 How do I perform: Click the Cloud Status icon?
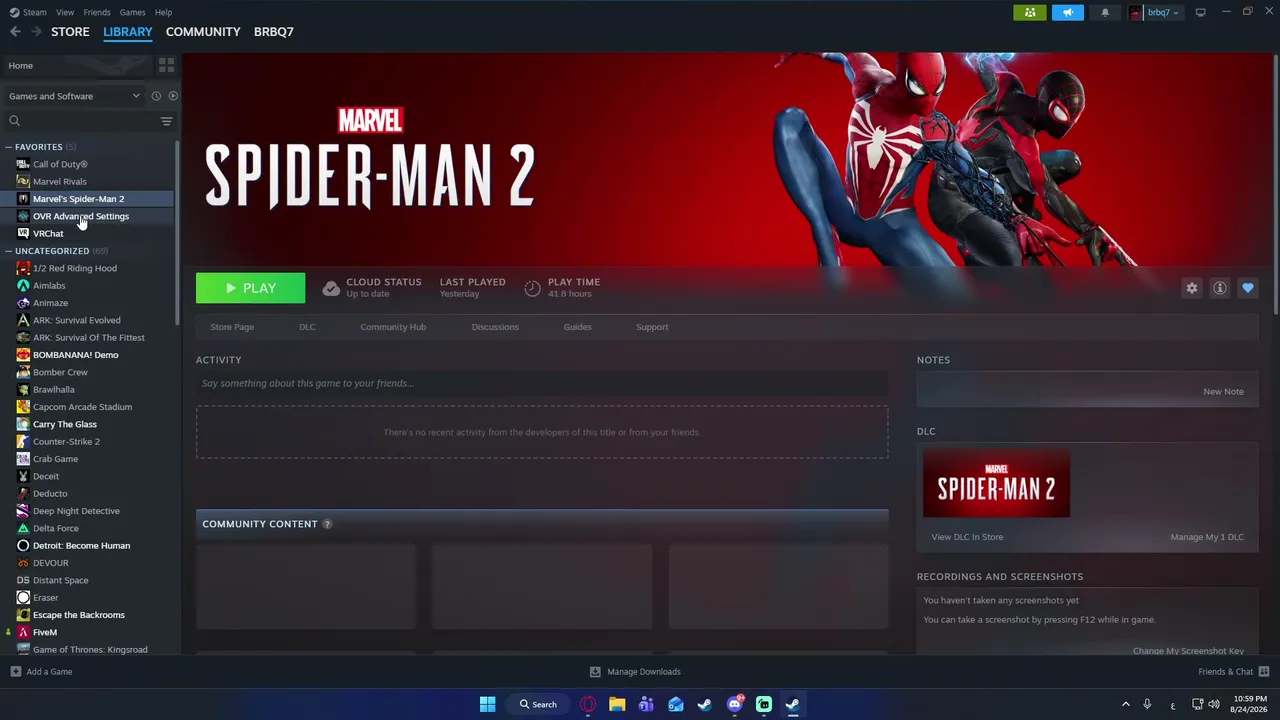coord(331,288)
